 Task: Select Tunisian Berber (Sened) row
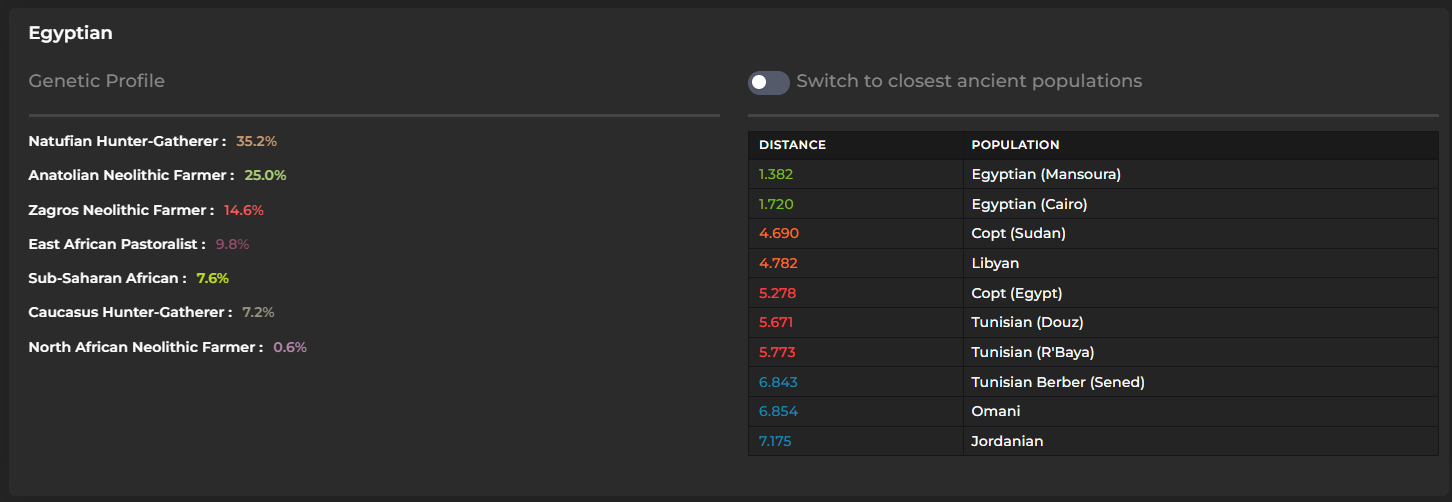tap(1057, 382)
